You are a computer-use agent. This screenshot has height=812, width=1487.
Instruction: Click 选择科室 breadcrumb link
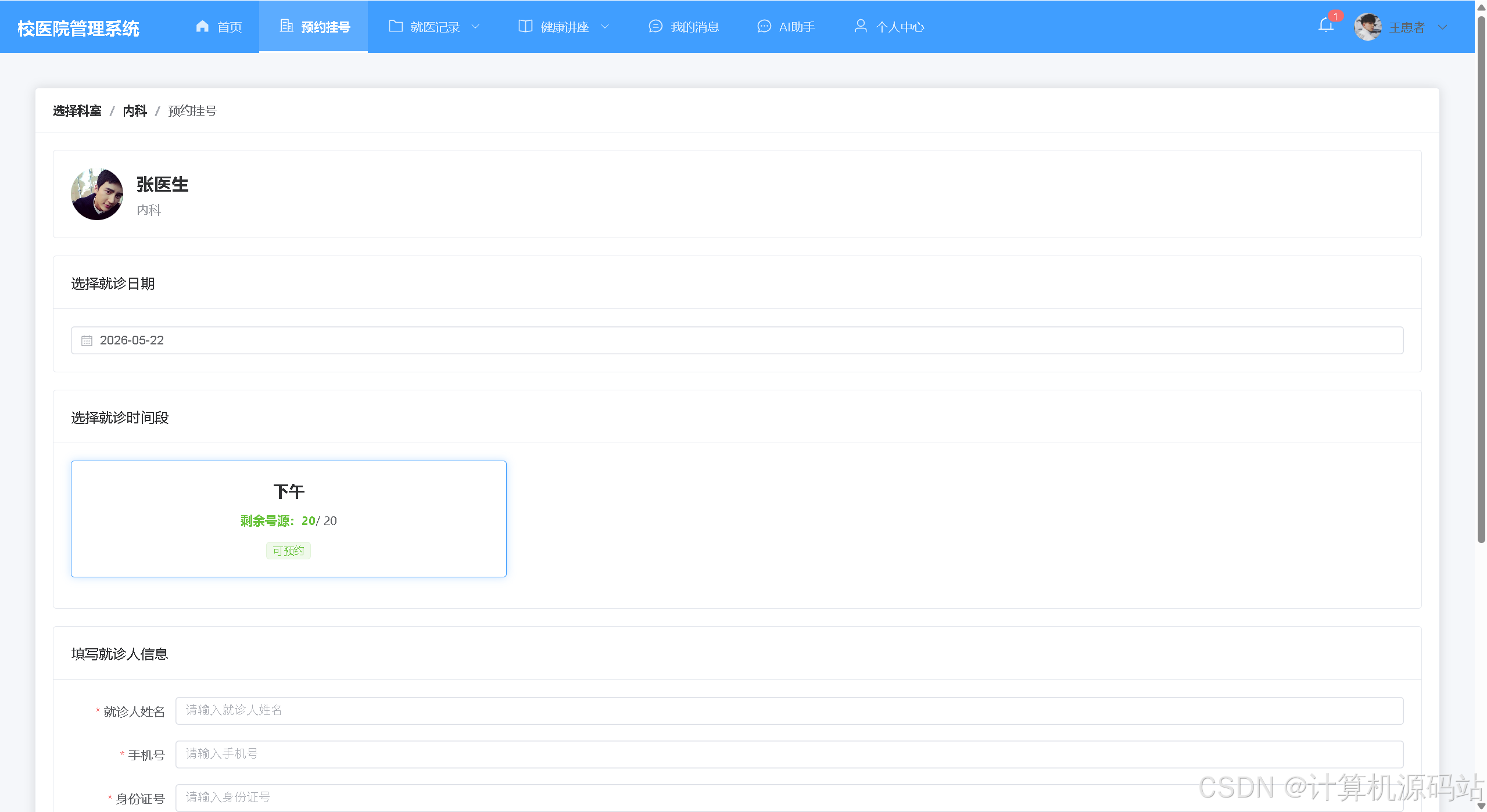point(77,111)
